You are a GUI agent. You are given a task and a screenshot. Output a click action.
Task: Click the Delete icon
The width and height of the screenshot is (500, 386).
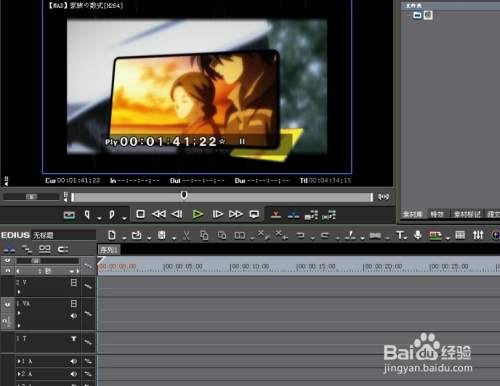pyautogui.click(x=264, y=235)
